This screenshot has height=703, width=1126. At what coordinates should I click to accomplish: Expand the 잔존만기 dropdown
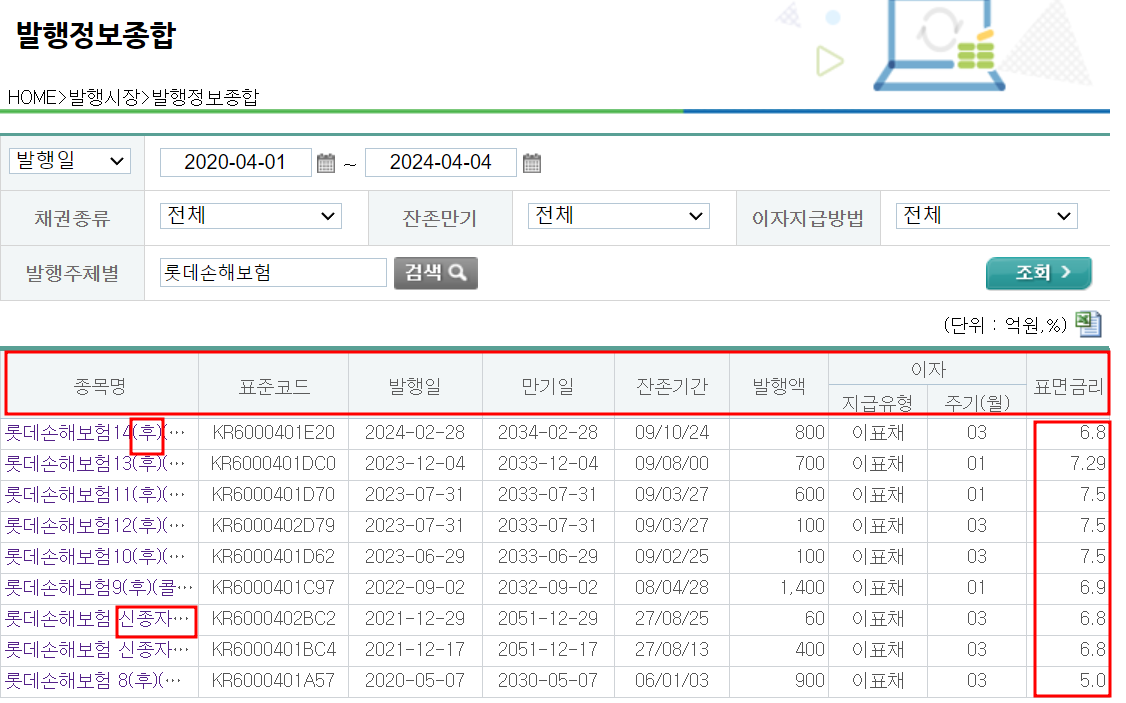point(618,215)
